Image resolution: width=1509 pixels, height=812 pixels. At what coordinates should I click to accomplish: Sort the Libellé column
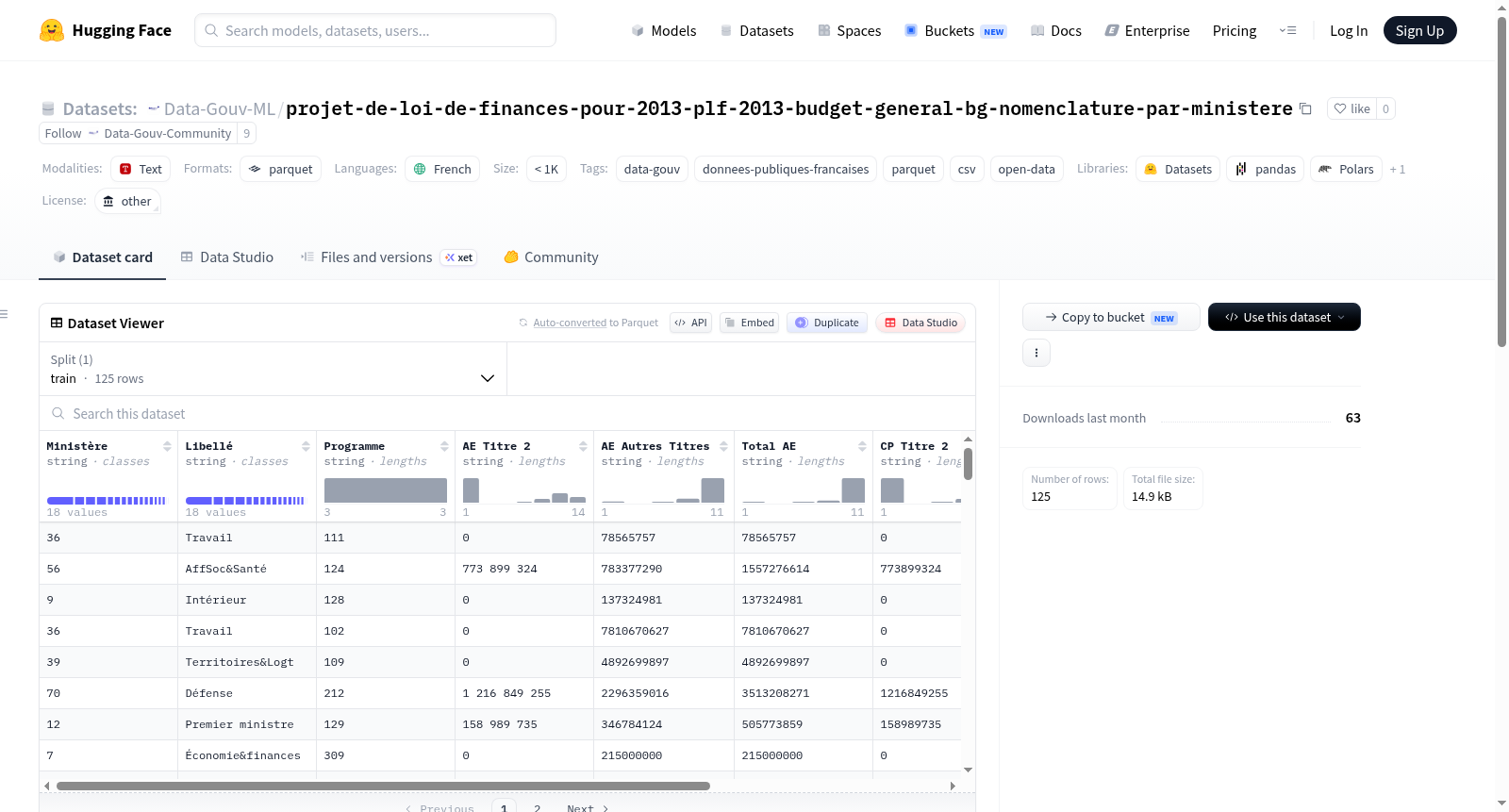[x=306, y=446]
